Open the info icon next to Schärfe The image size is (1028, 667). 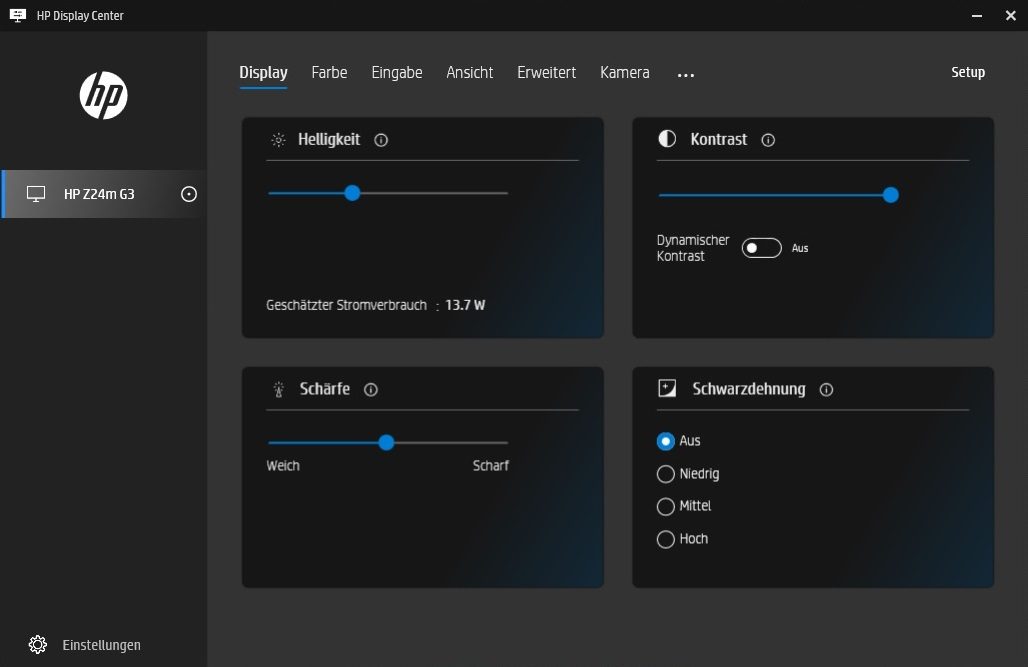click(371, 390)
